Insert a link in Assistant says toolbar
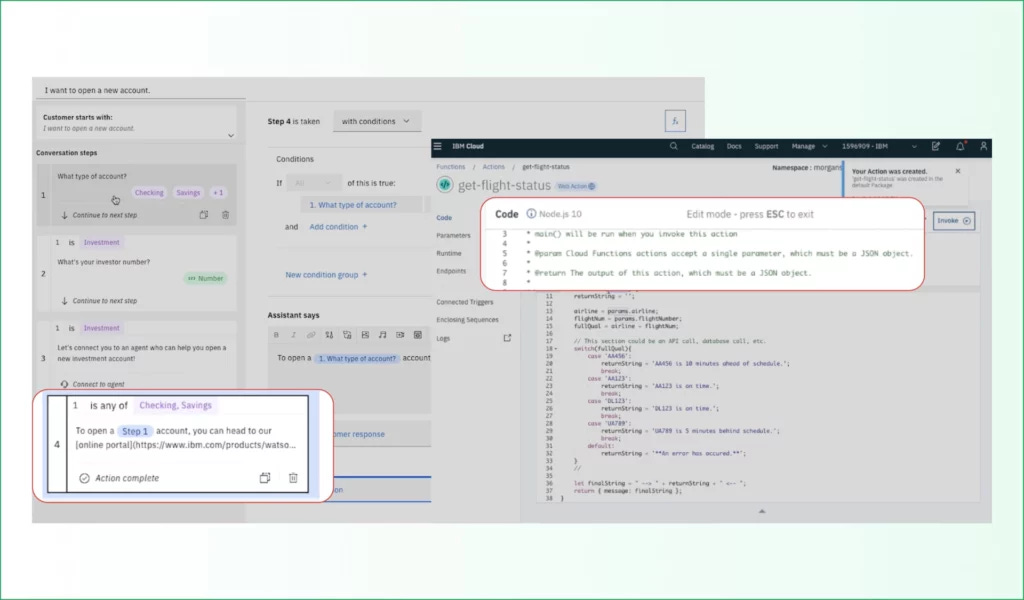The height and width of the screenshot is (600, 1024). coord(311,335)
